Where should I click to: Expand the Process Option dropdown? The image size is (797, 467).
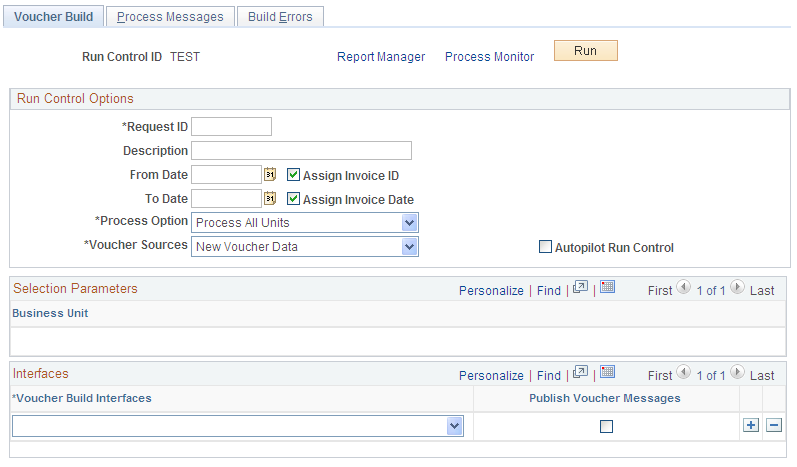tap(304, 223)
